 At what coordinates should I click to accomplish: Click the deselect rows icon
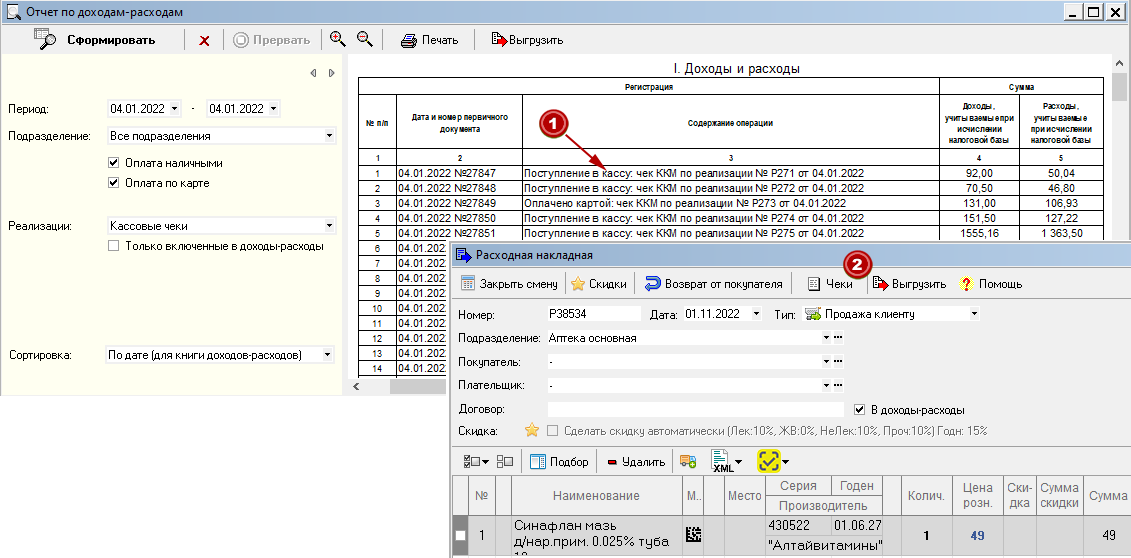point(506,461)
